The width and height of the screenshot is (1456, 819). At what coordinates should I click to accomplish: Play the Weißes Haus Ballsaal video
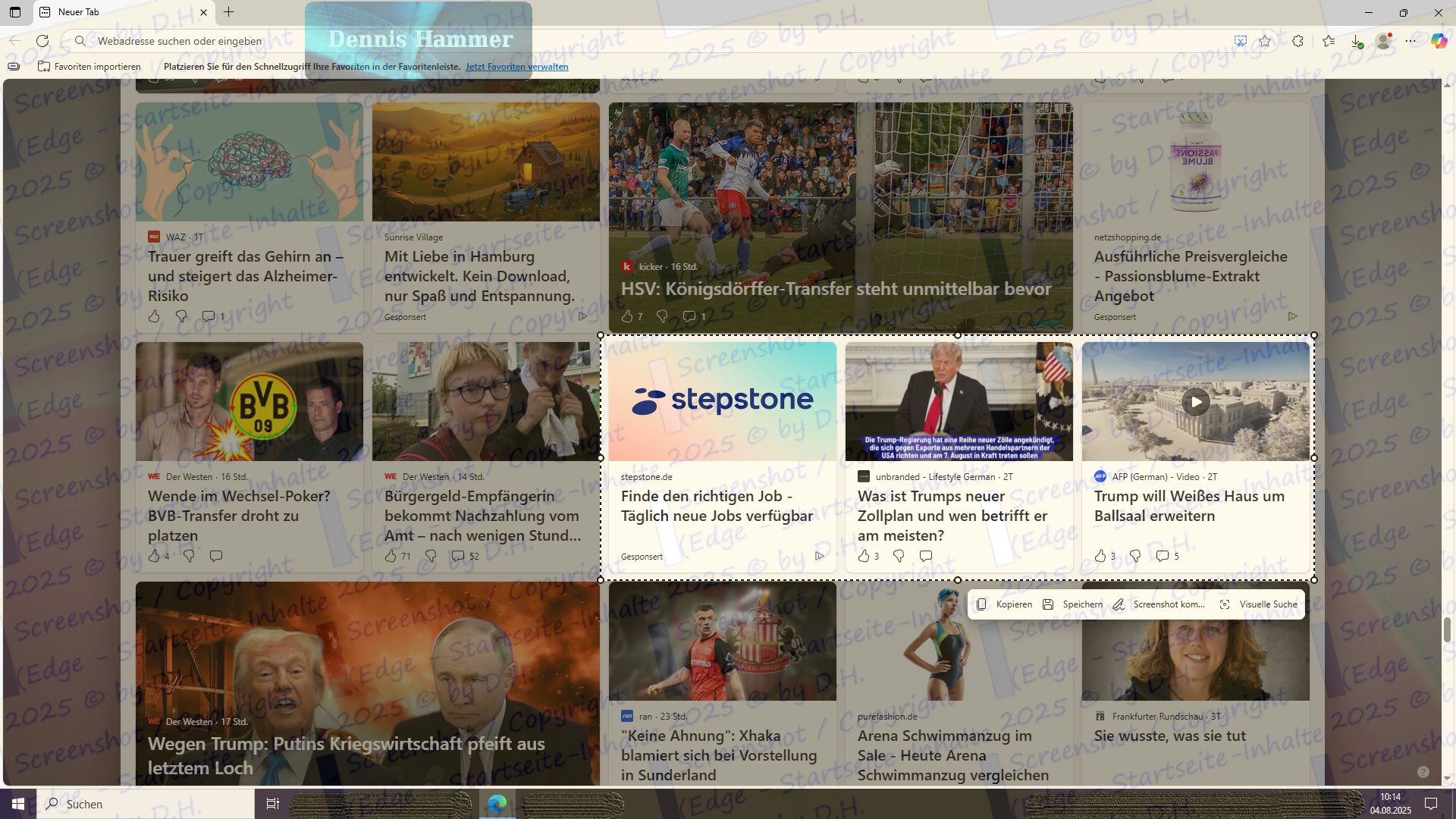pos(1195,402)
